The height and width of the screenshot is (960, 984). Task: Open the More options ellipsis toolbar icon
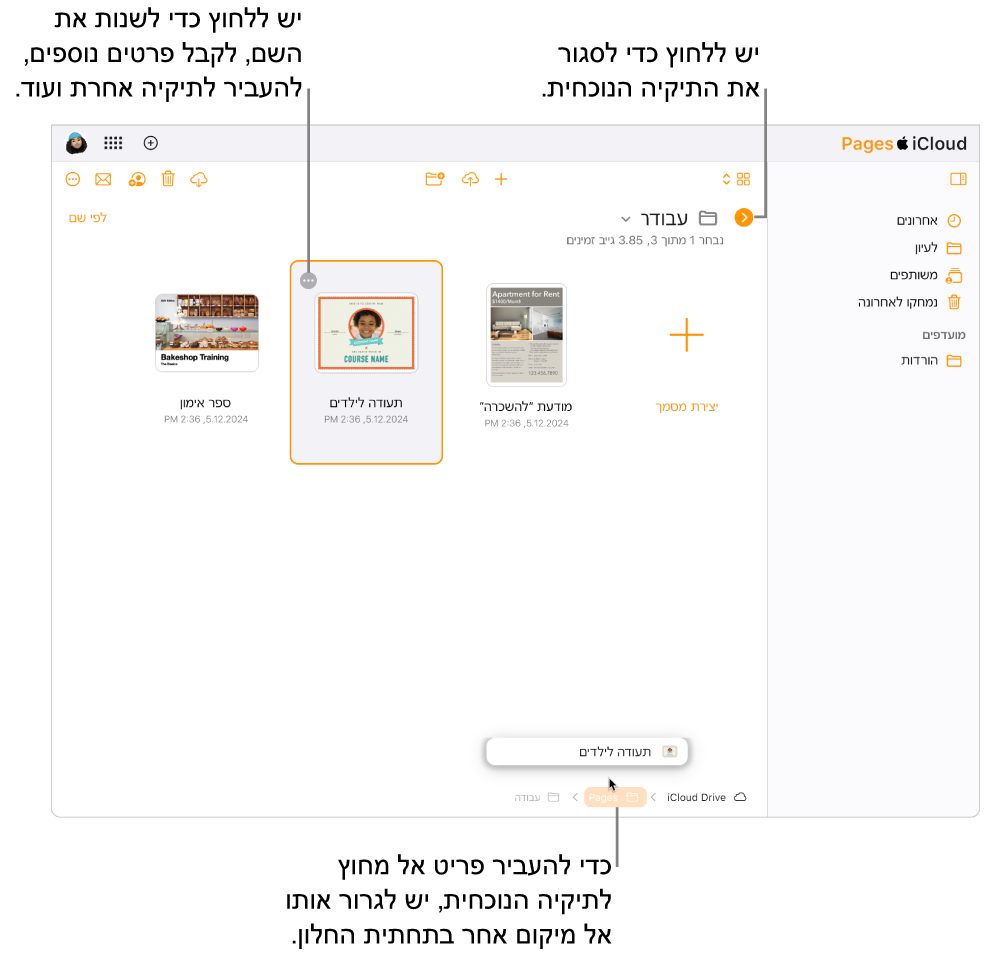[x=73, y=179]
